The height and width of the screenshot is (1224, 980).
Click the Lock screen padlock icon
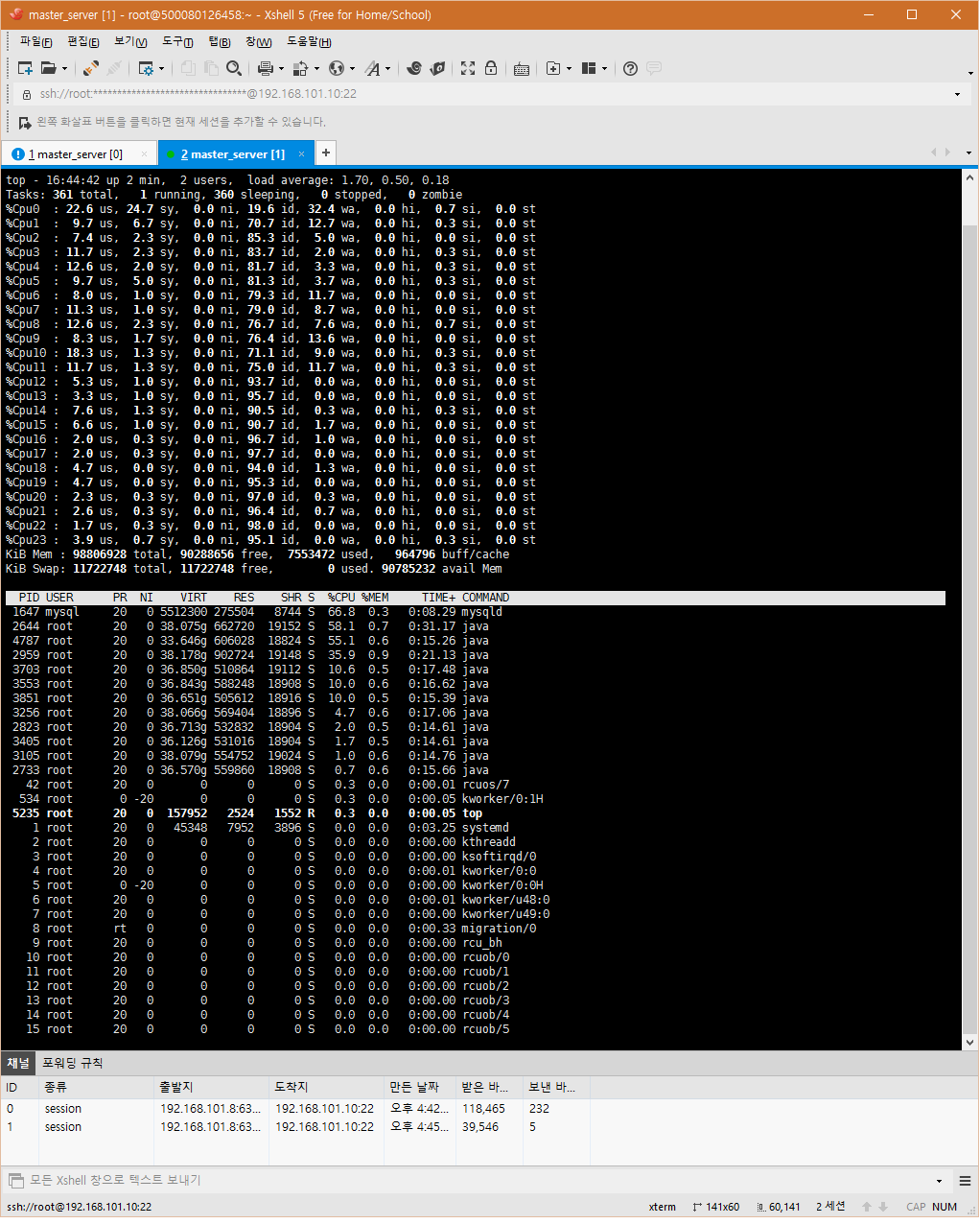click(x=491, y=68)
